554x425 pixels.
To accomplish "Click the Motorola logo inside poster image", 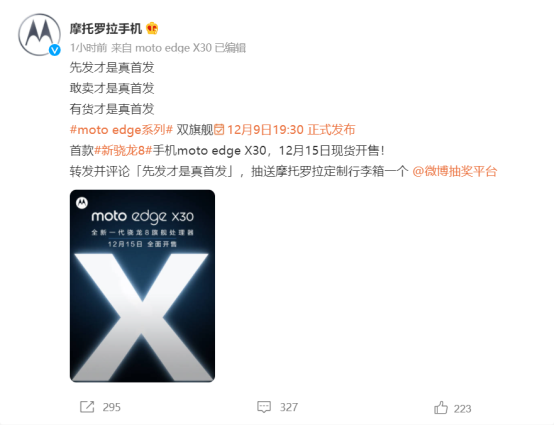I will coord(82,203).
